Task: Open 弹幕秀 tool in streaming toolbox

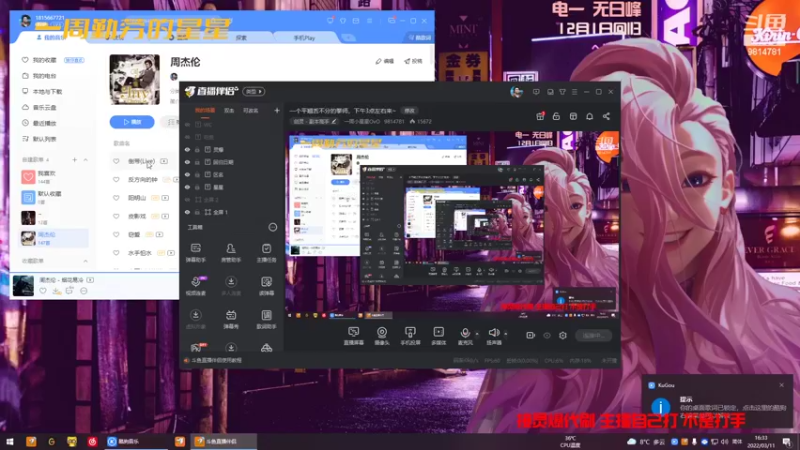Action: (231, 319)
